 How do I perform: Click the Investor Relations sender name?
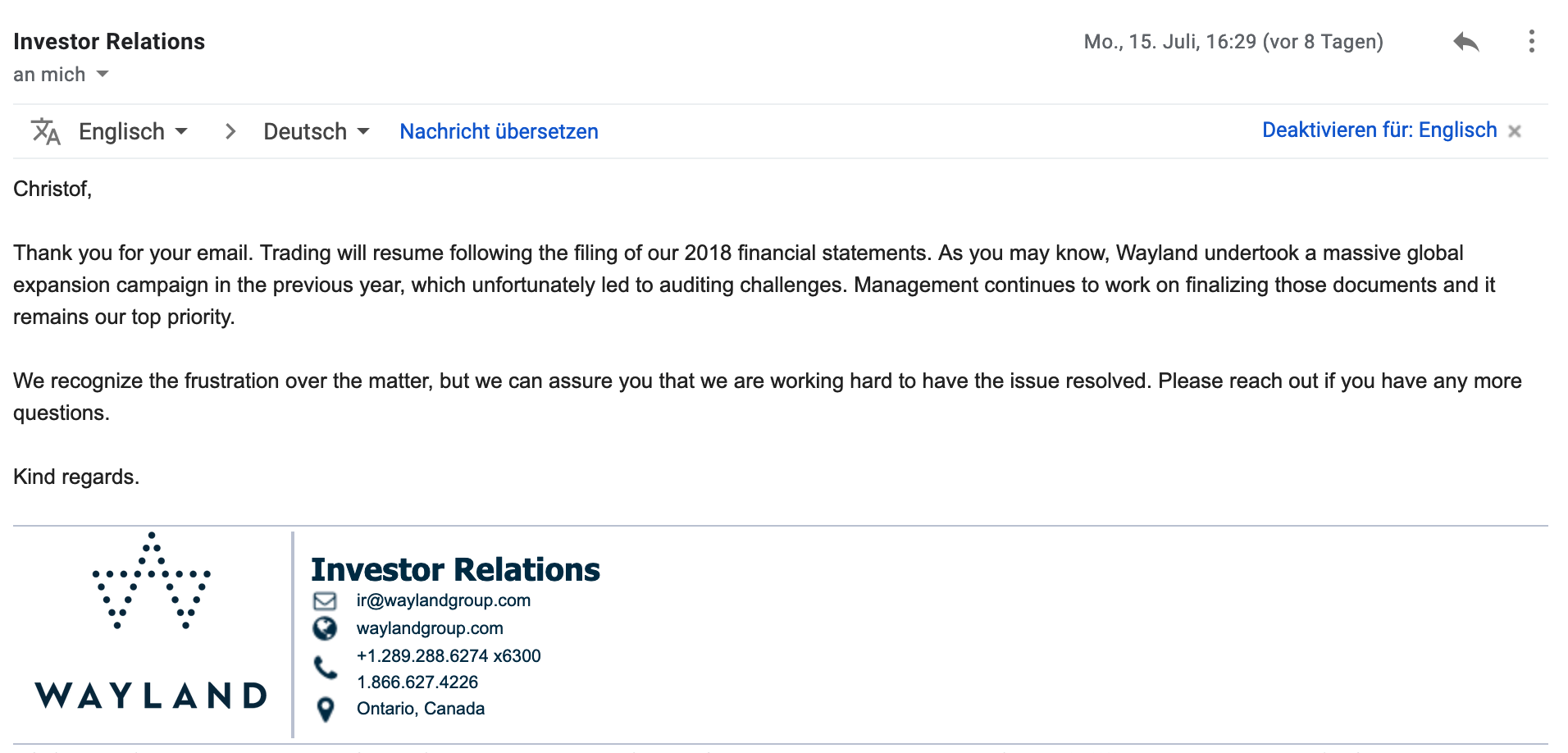(109, 42)
